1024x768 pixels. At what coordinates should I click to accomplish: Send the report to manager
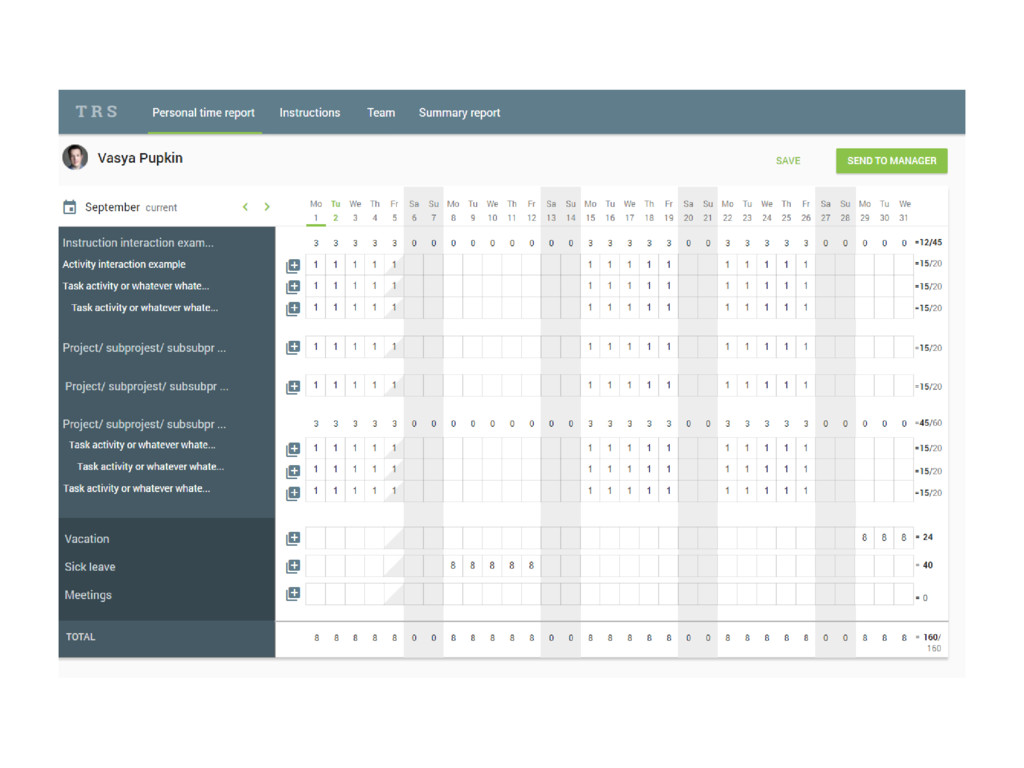click(891, 161)
